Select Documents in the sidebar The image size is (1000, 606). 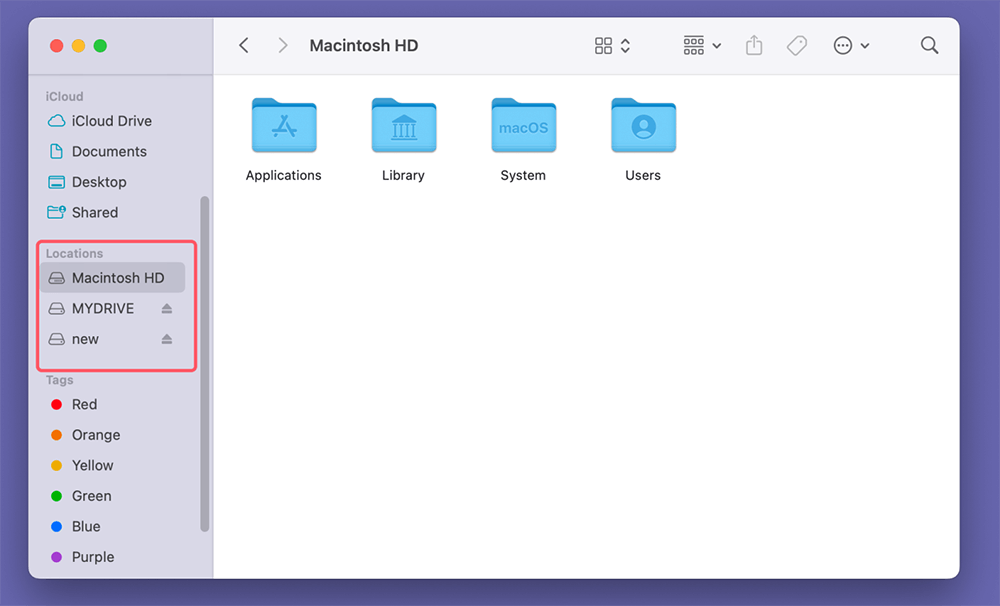pyautogui.click(x=113, y=152)
